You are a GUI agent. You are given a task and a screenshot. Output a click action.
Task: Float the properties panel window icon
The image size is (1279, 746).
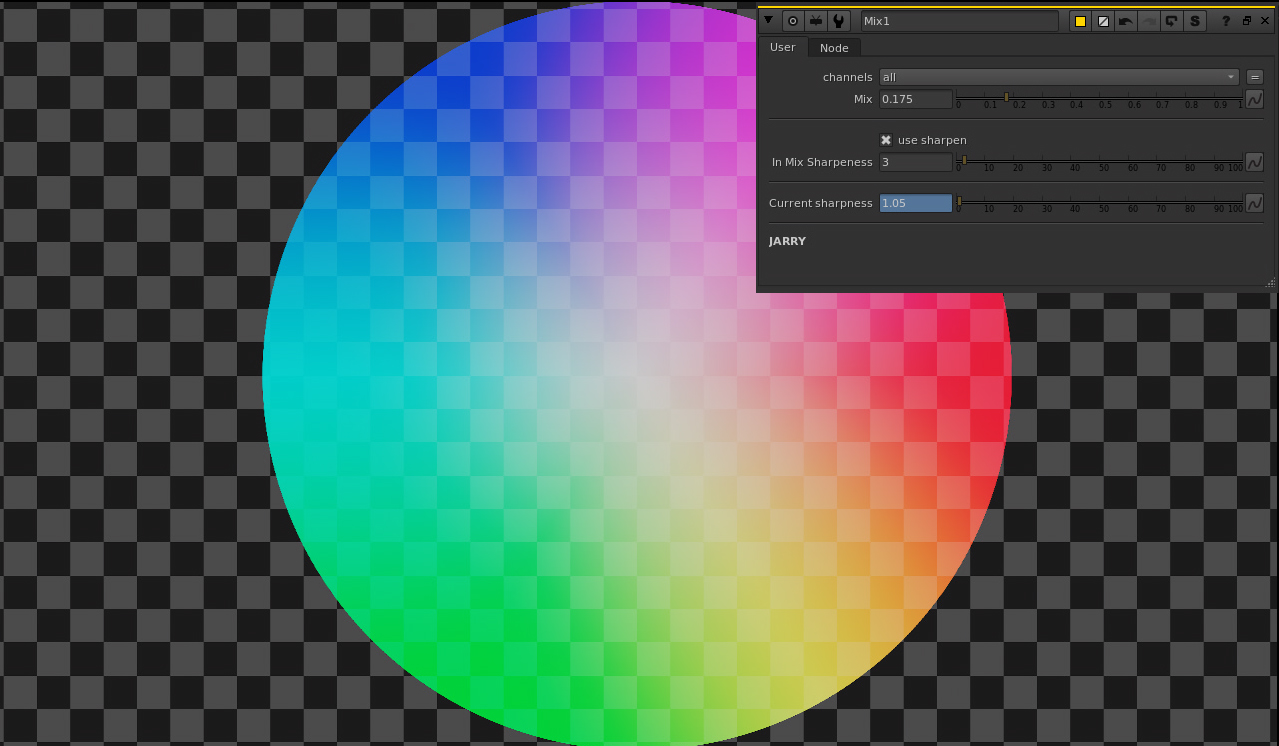1247,21
